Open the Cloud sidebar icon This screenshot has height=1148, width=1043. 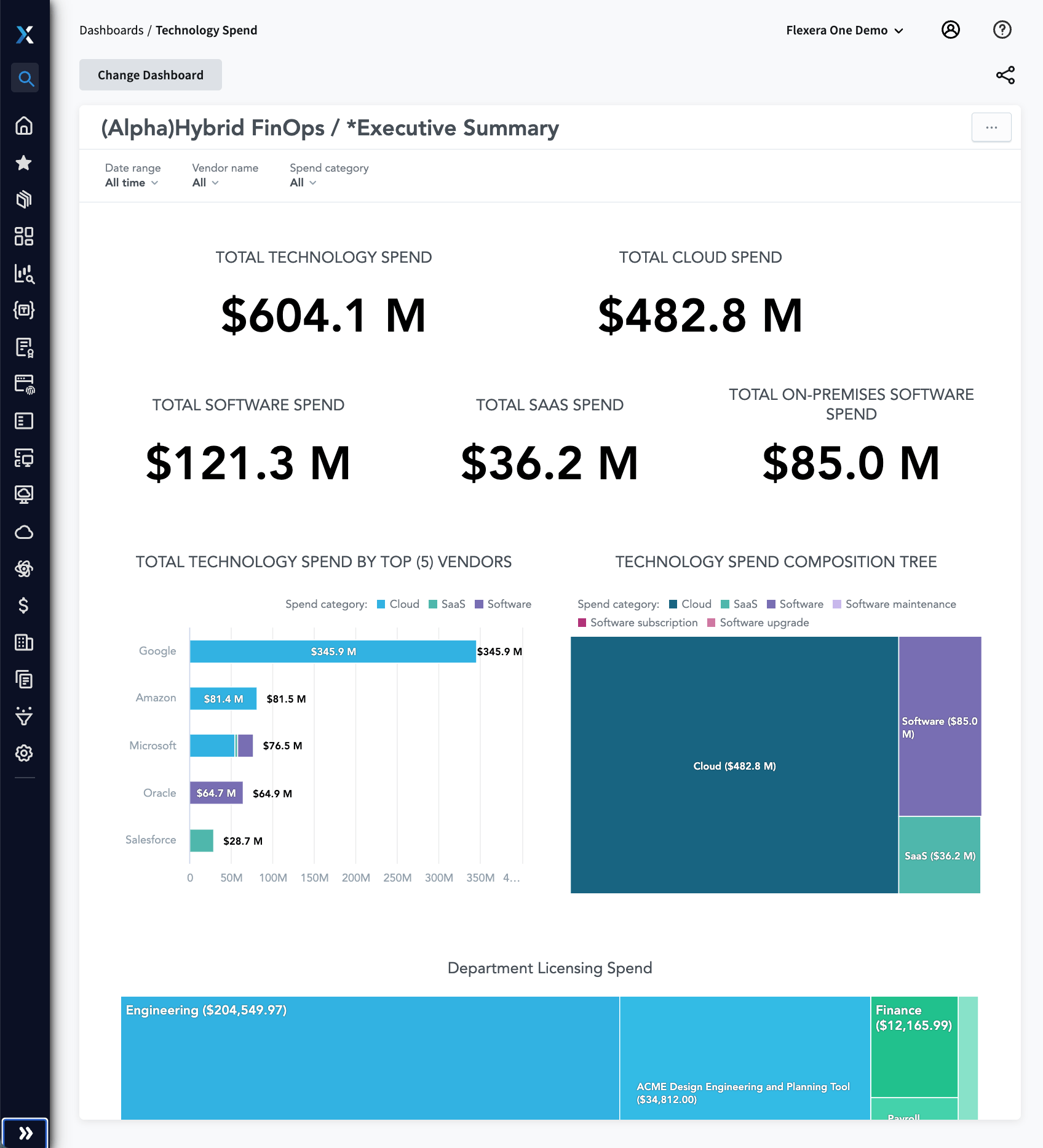24,532
